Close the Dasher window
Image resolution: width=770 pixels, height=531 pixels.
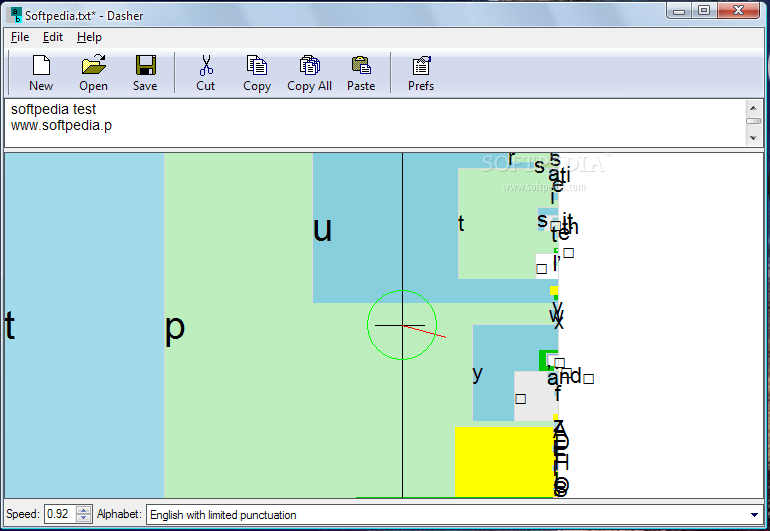(738, 10)
